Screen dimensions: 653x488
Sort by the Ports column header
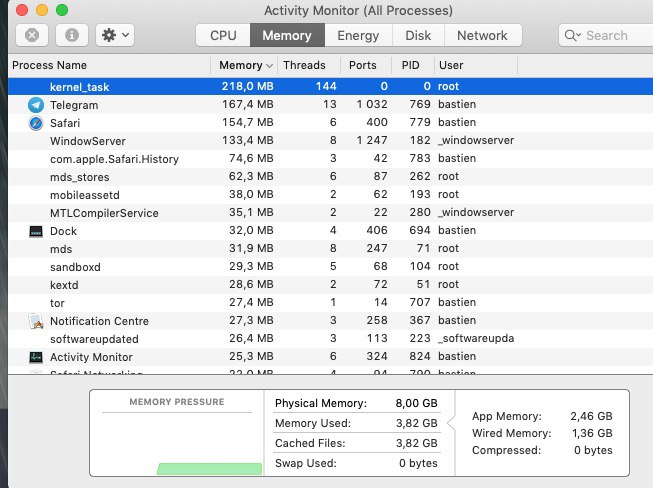click(x=366, y=65)
